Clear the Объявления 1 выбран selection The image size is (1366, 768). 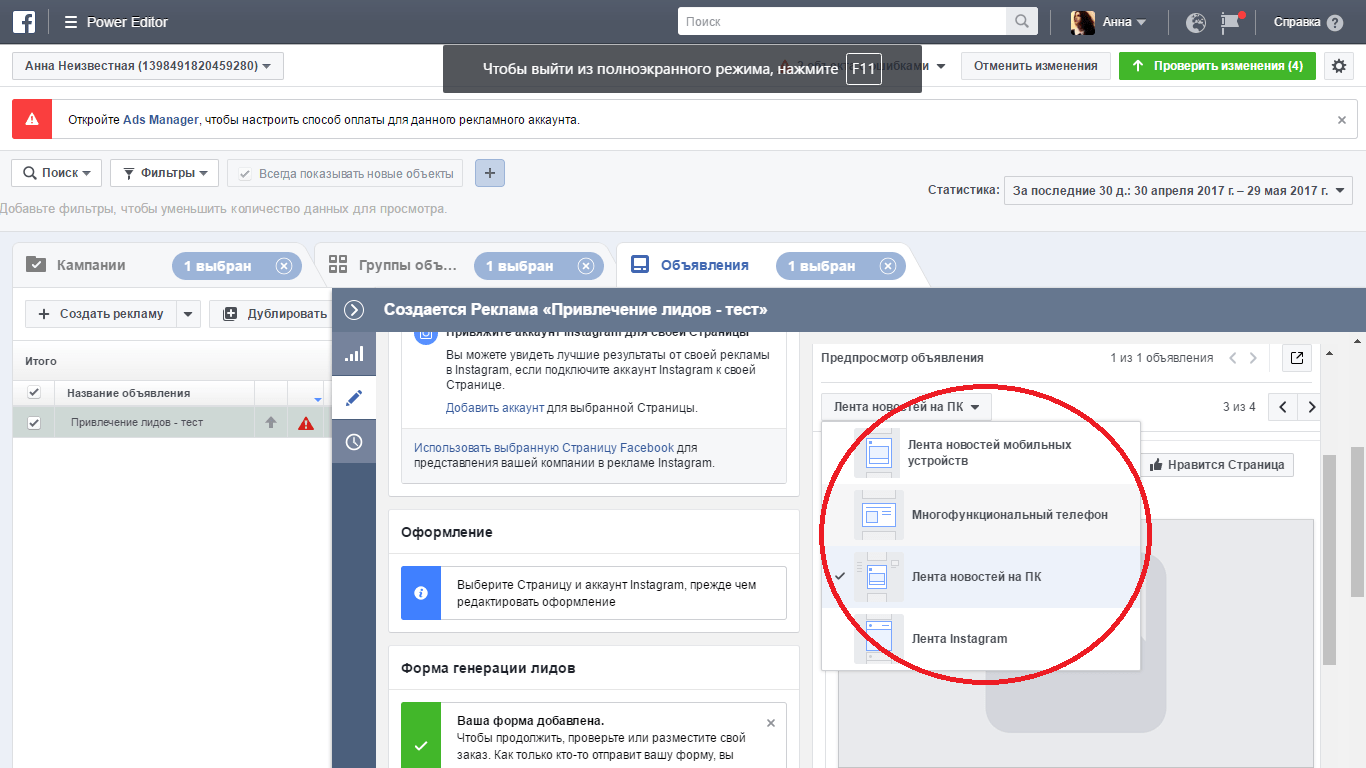pyautogui.click(x=888, y=266)
